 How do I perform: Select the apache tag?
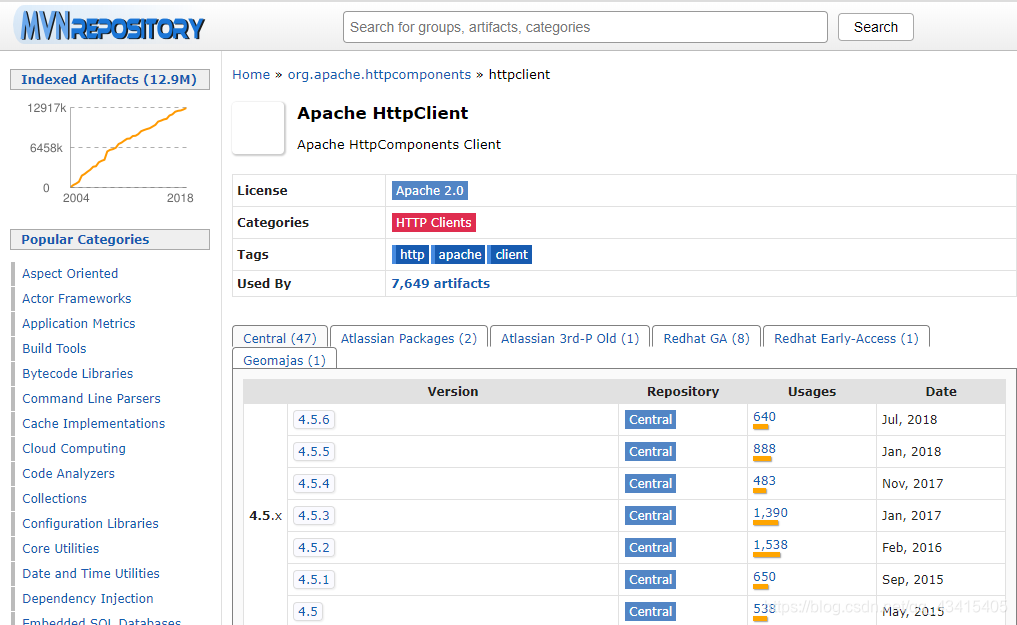pyautogui.click(x=460, y=254)
